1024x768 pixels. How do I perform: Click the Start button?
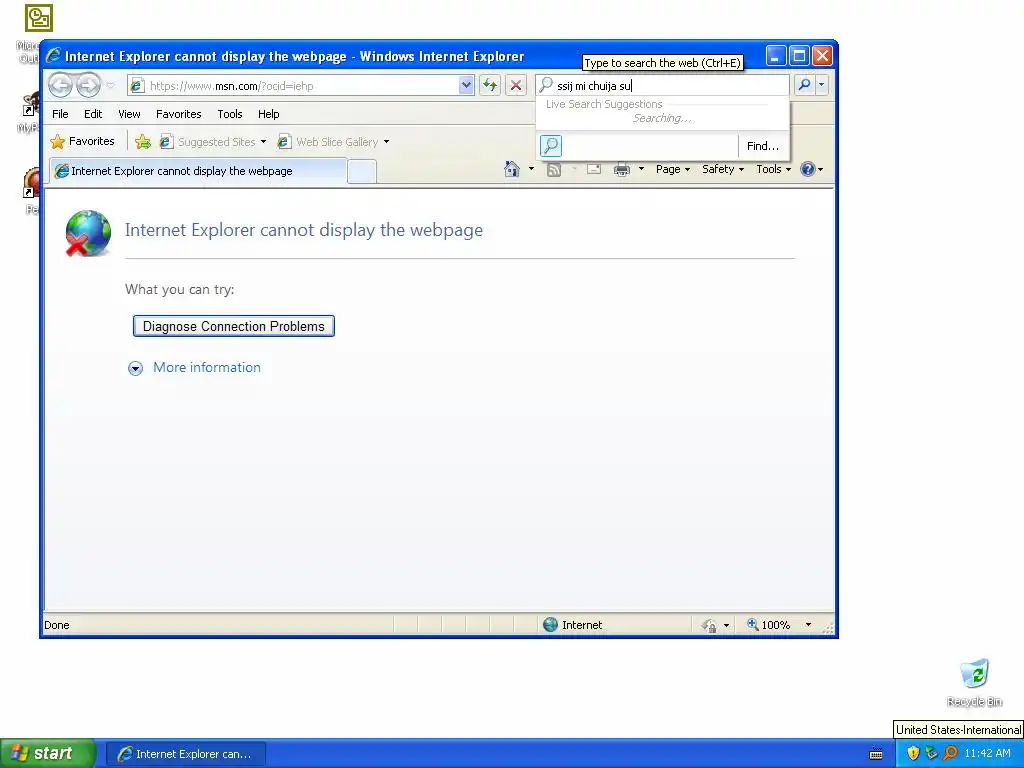47,754
